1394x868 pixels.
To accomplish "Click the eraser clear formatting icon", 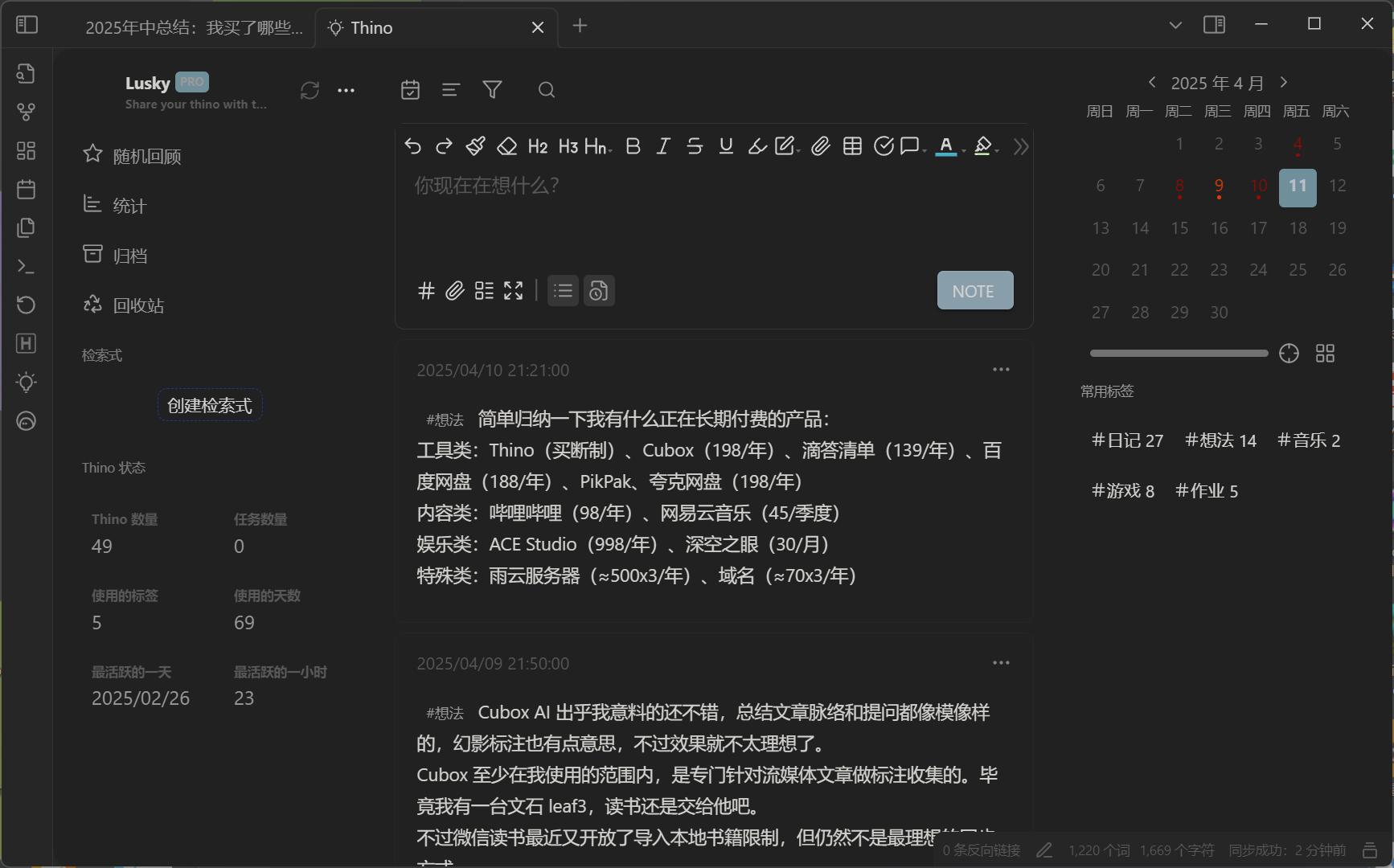I will coord(506,146).
